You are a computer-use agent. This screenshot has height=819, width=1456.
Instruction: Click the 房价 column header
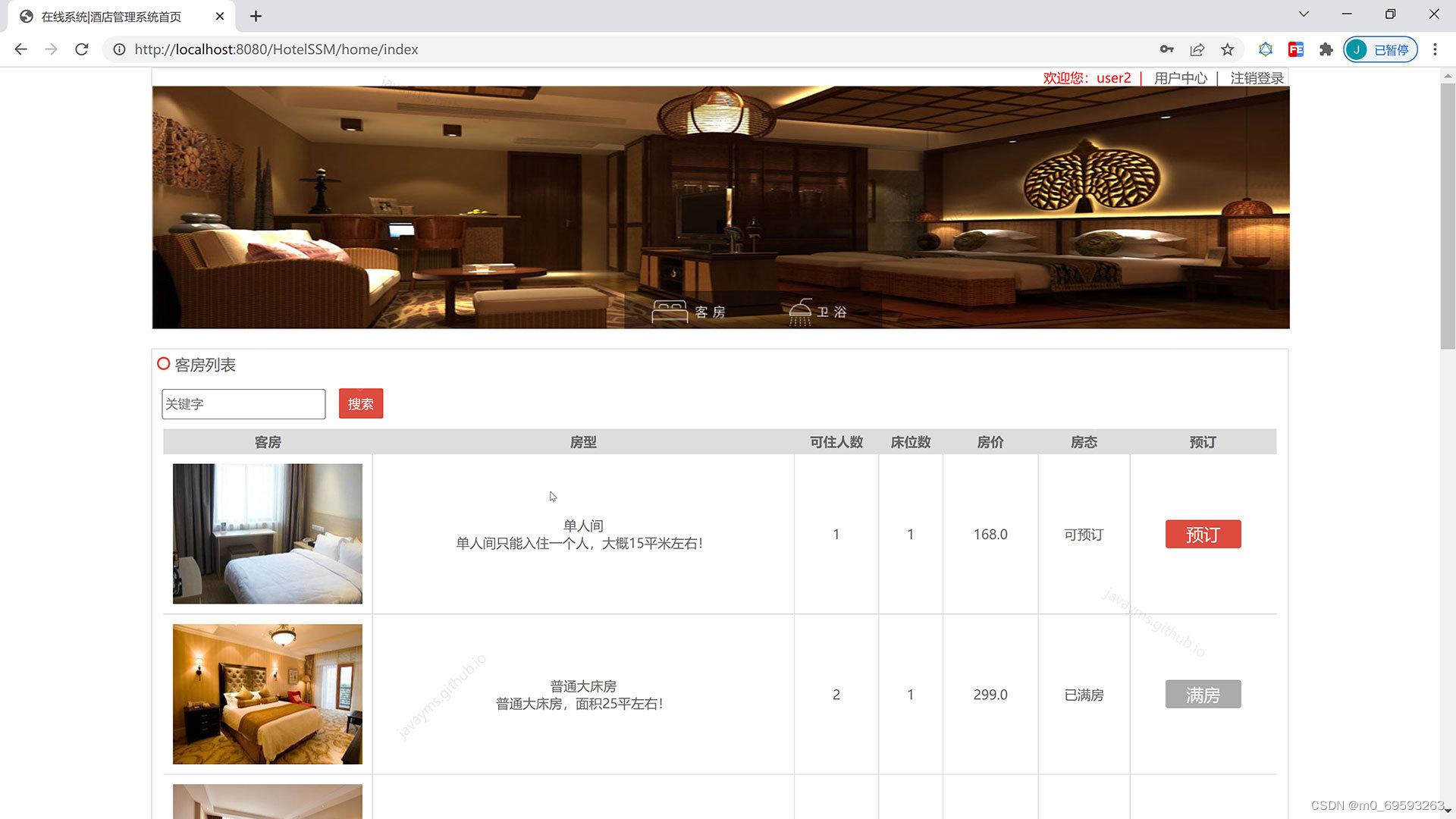(990, 442)
